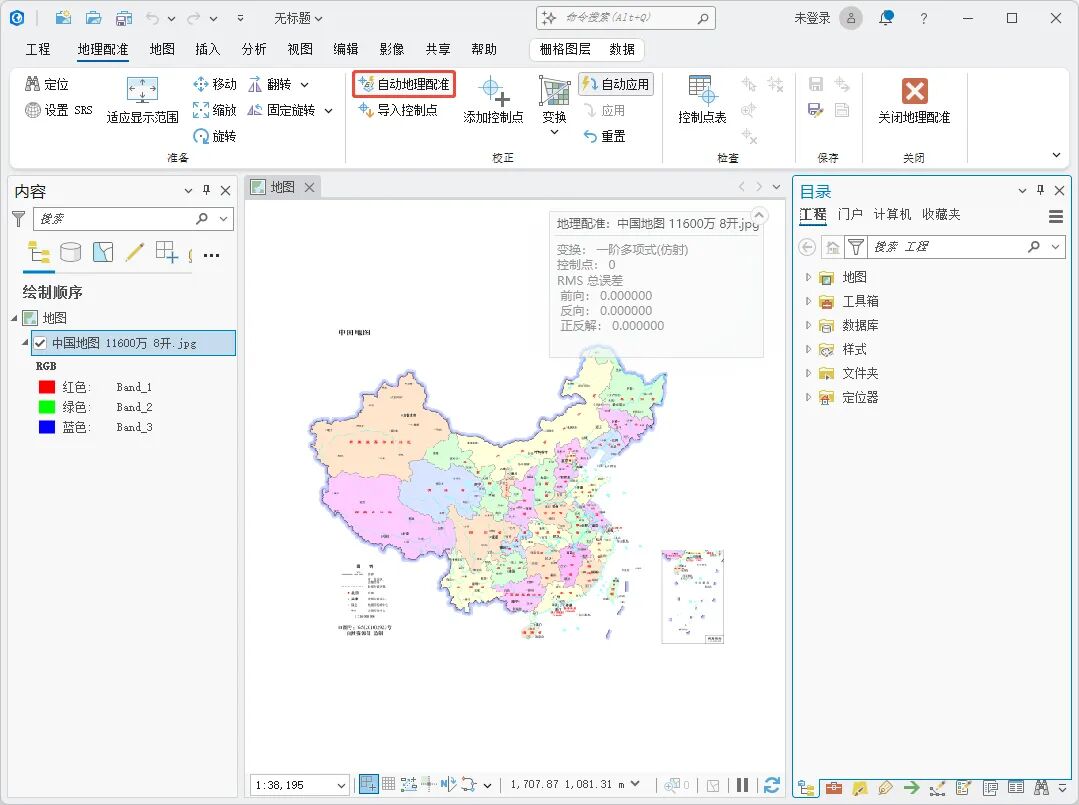Select the Scale (缩放) tool
The height and width of the screenshot is (805, 1079).
click(215, 110)
